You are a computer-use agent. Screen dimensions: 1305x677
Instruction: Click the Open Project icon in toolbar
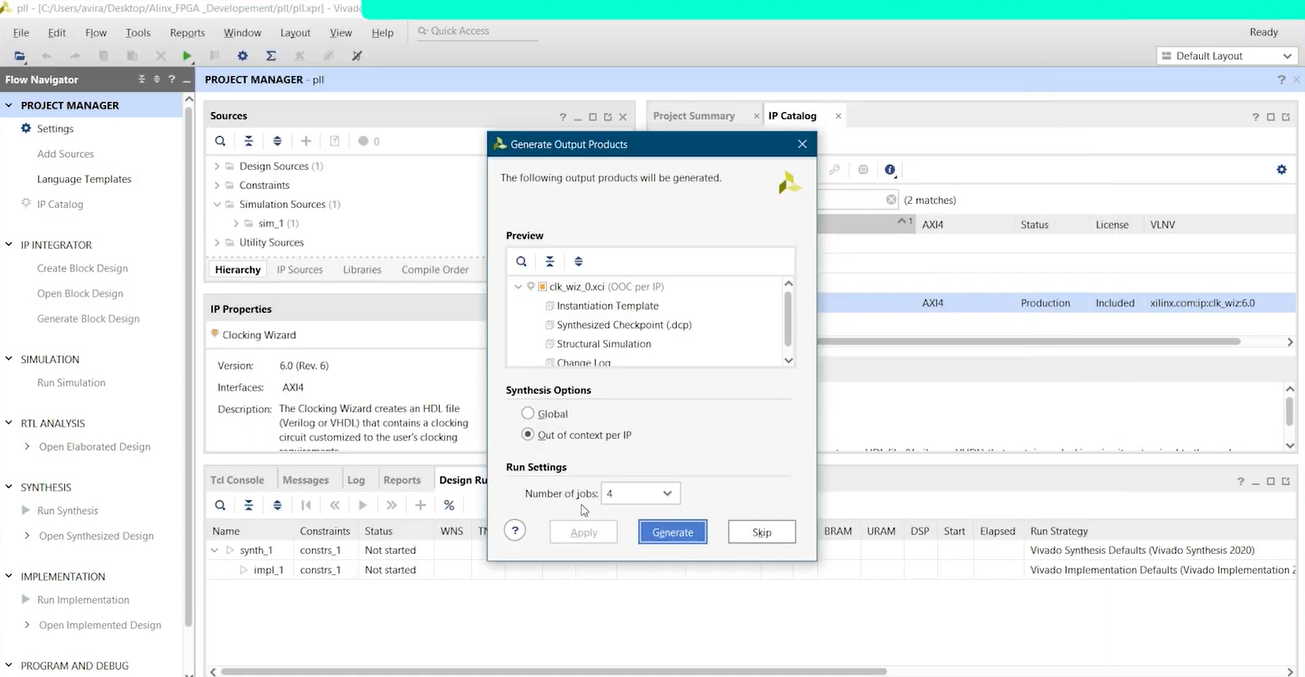(x=19, y=56)
